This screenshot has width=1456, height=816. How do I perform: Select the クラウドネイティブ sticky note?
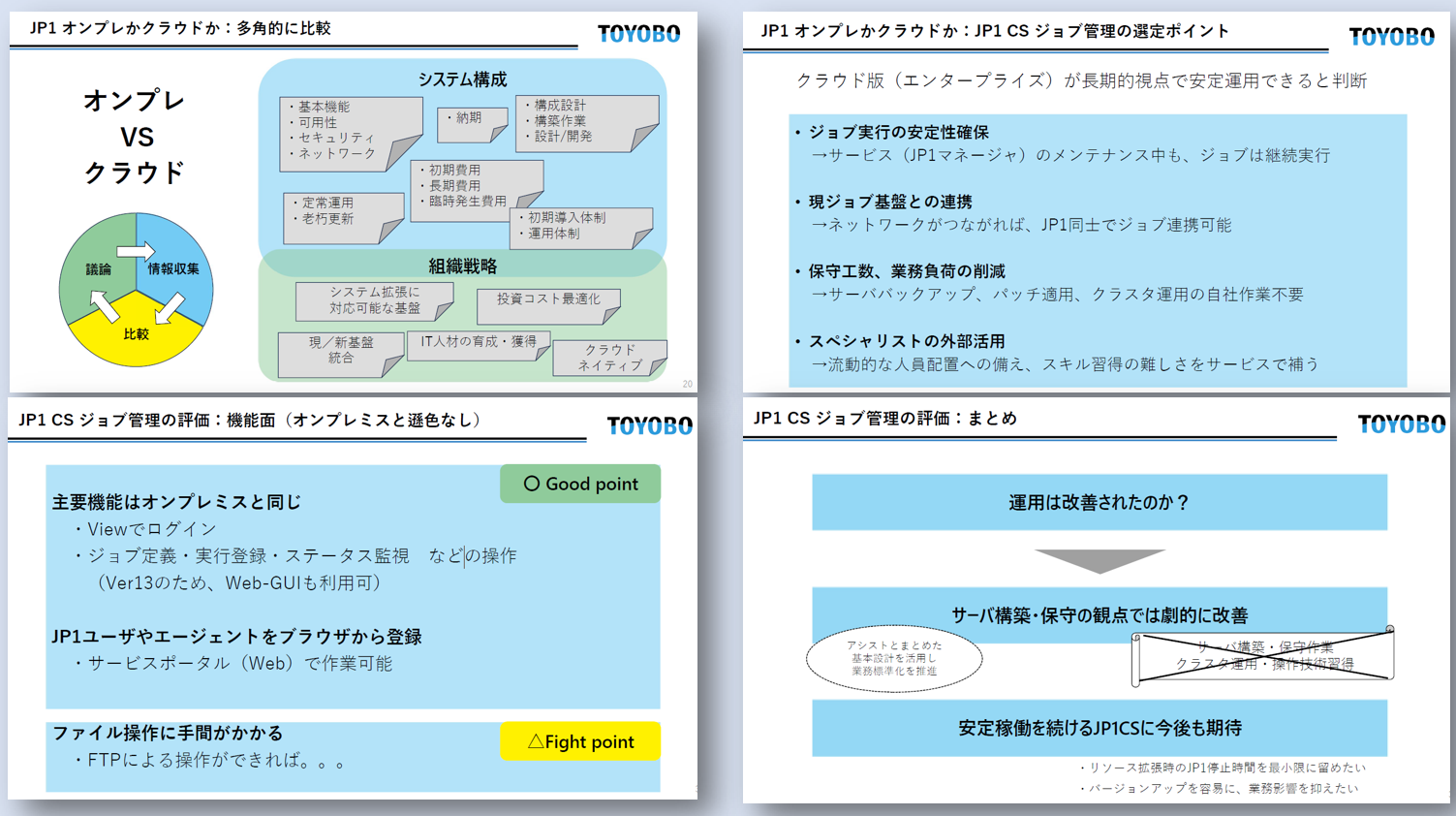coord(609,358)
